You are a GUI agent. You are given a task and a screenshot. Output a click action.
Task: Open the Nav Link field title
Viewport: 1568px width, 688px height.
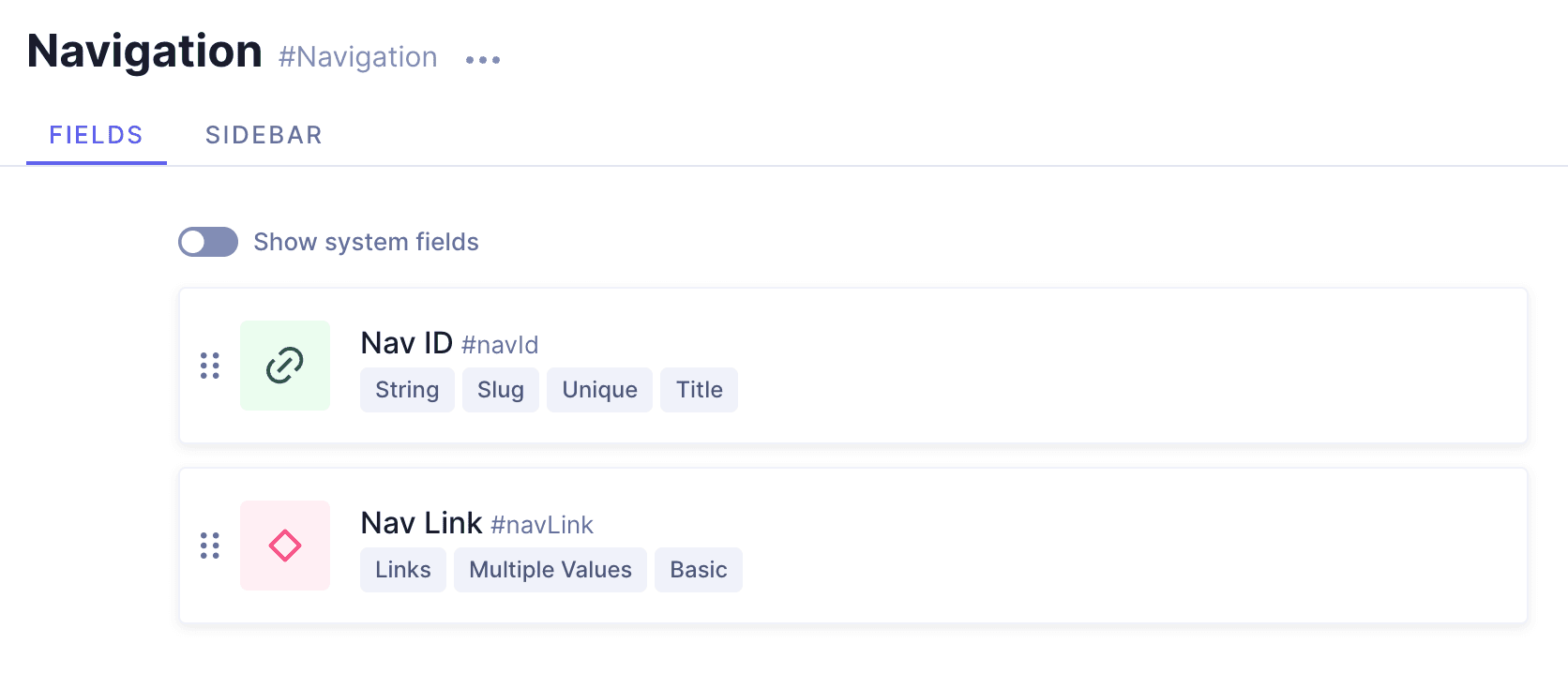pyautogui.click(x=421, y=523)
